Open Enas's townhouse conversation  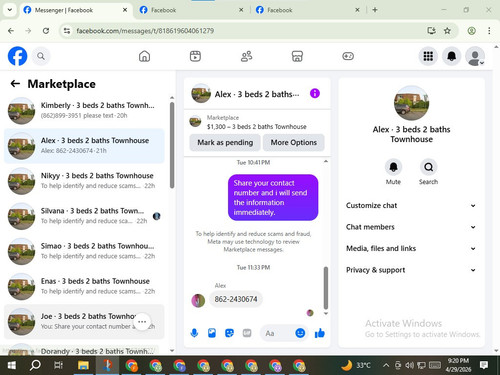tap(84, 286)
